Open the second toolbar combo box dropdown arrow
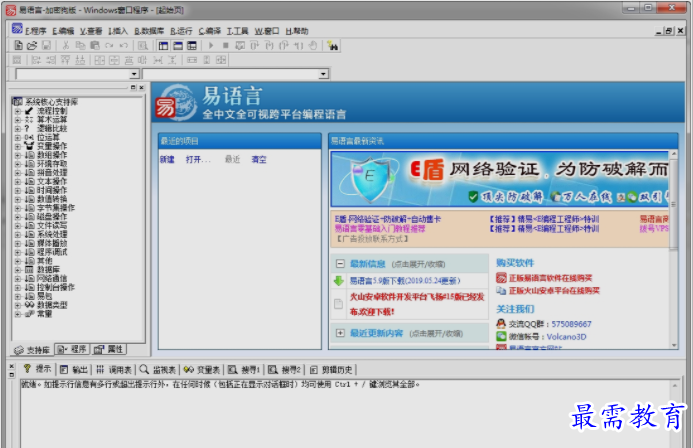This screenshot has width=693, height=448. pyautogui.click(x=324, y=74)
